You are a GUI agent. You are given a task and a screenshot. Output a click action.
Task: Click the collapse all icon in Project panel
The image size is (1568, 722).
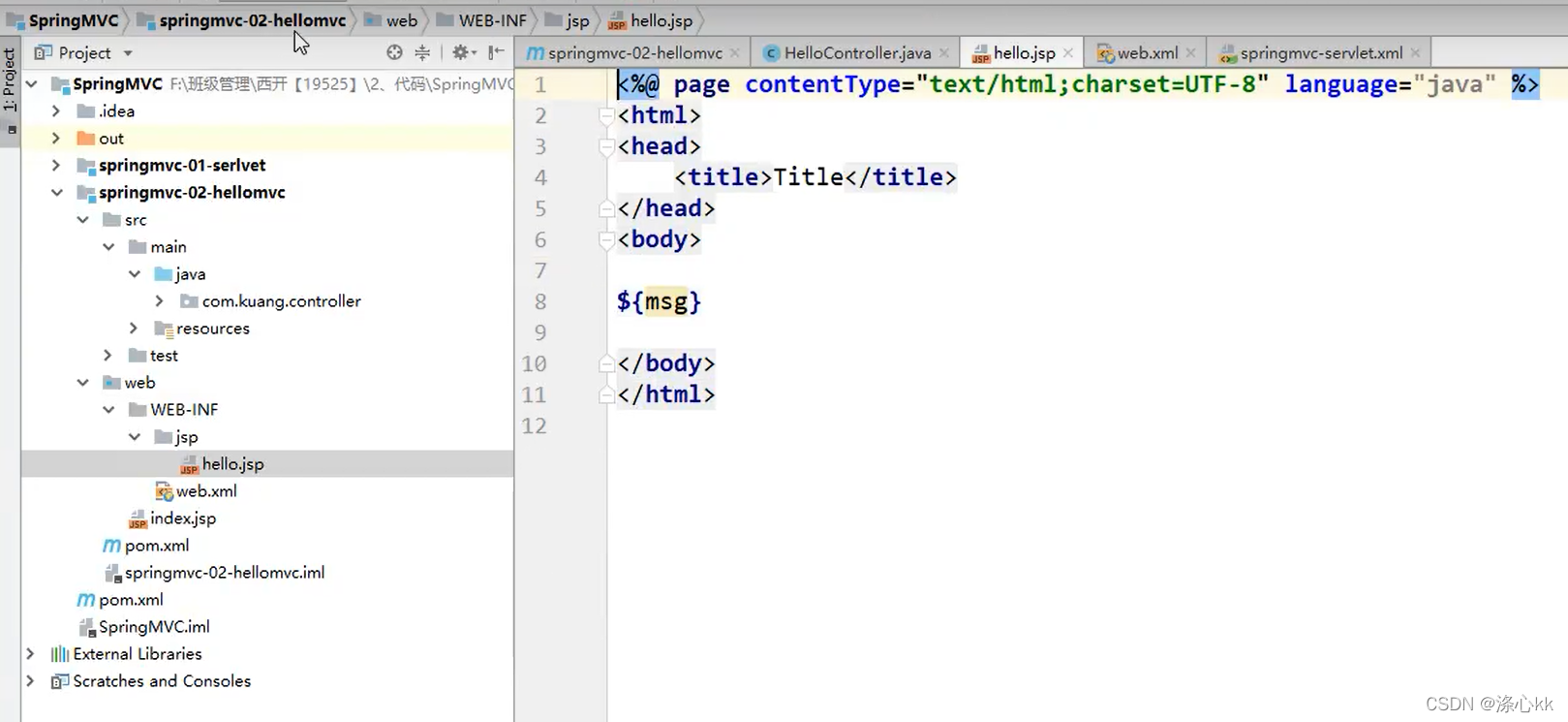[x=422, y=52]
